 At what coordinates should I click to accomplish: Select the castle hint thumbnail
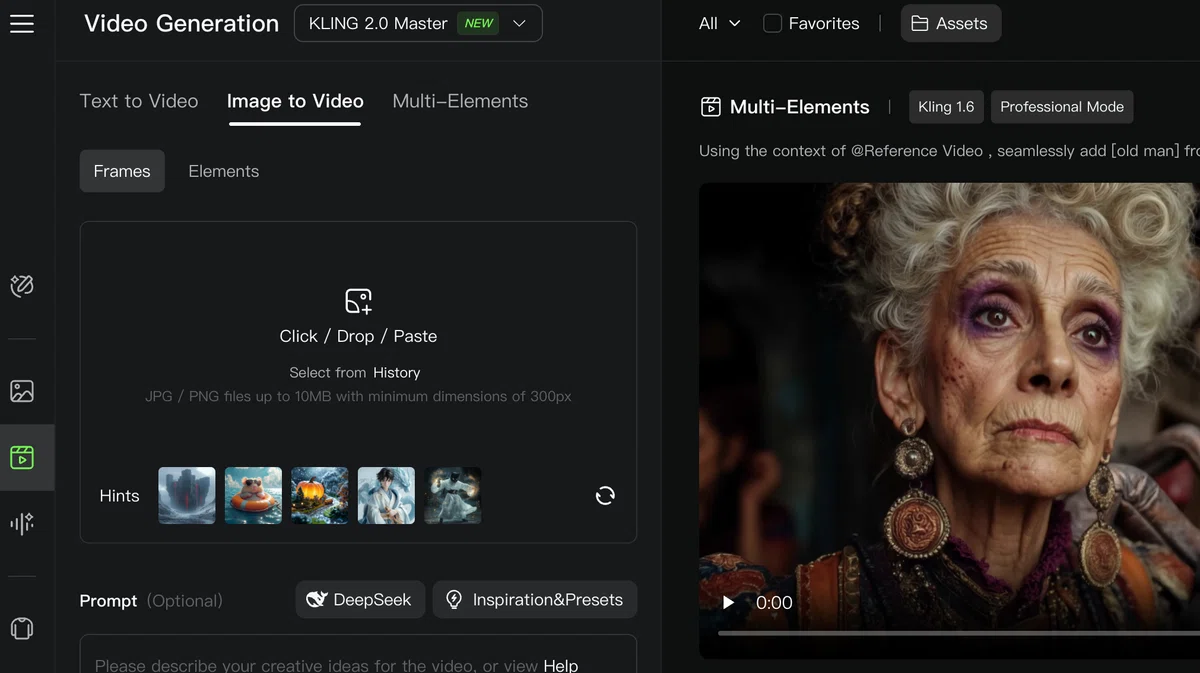pyautogui.click(x=187, y=496)
